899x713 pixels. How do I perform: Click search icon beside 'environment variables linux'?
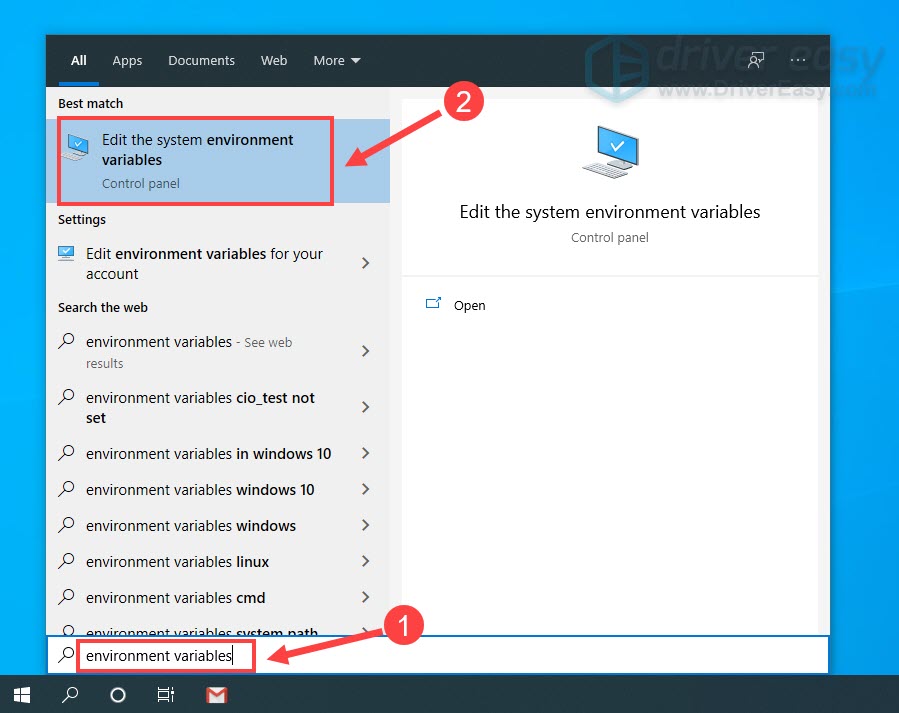(x=67, y=560)
